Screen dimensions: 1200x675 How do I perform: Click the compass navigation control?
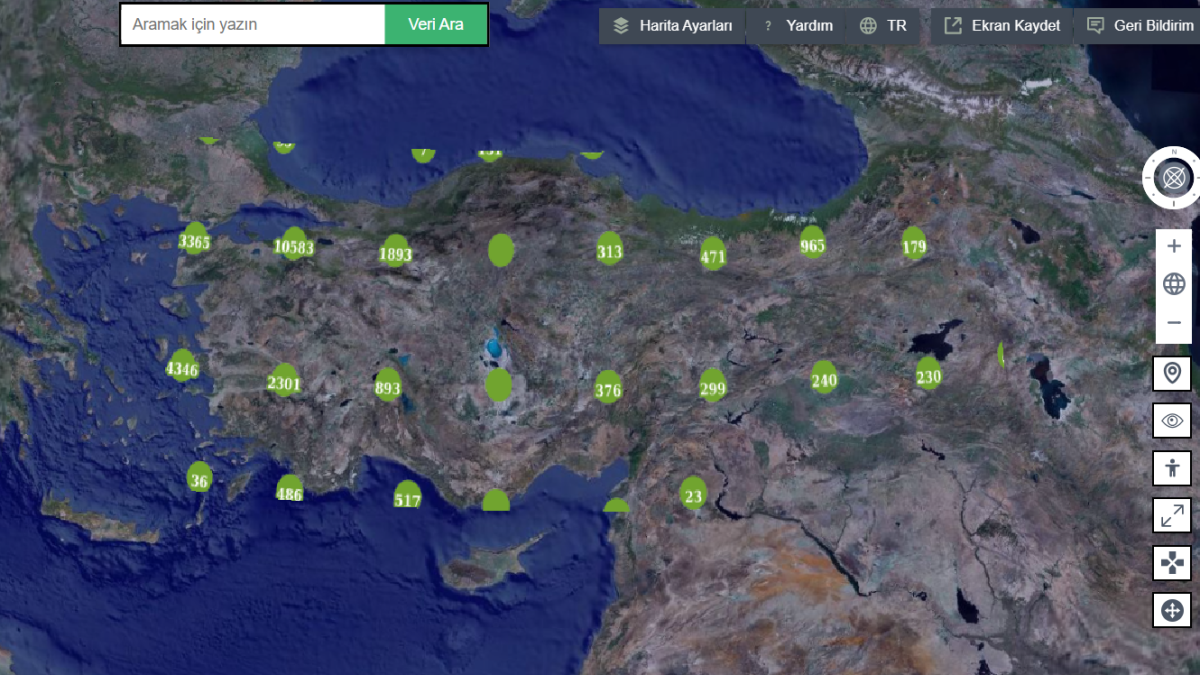[x=1174, y=178]
